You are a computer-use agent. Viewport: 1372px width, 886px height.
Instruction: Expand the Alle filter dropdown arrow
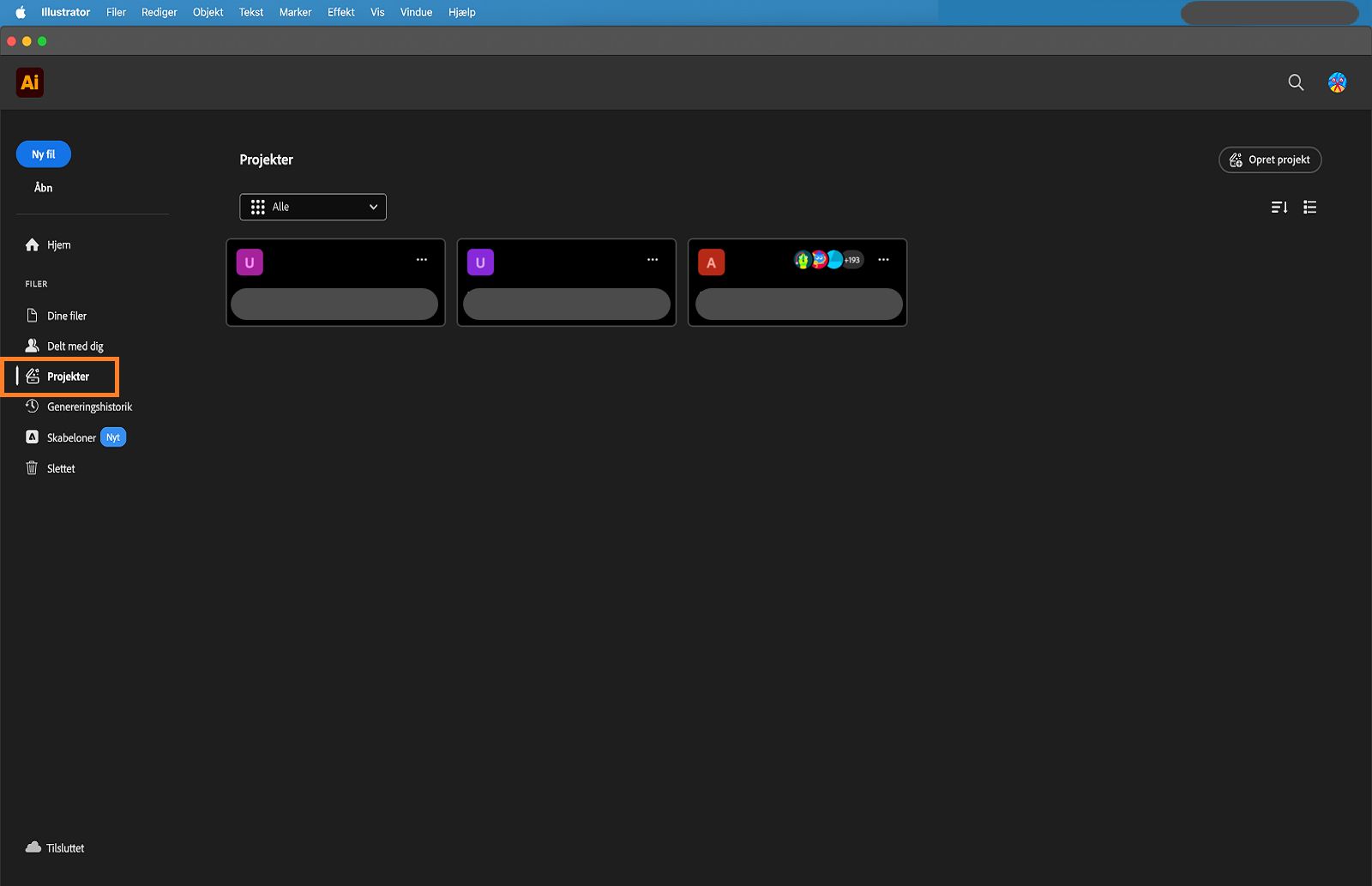pyautogui.click(x=373, y=207)
